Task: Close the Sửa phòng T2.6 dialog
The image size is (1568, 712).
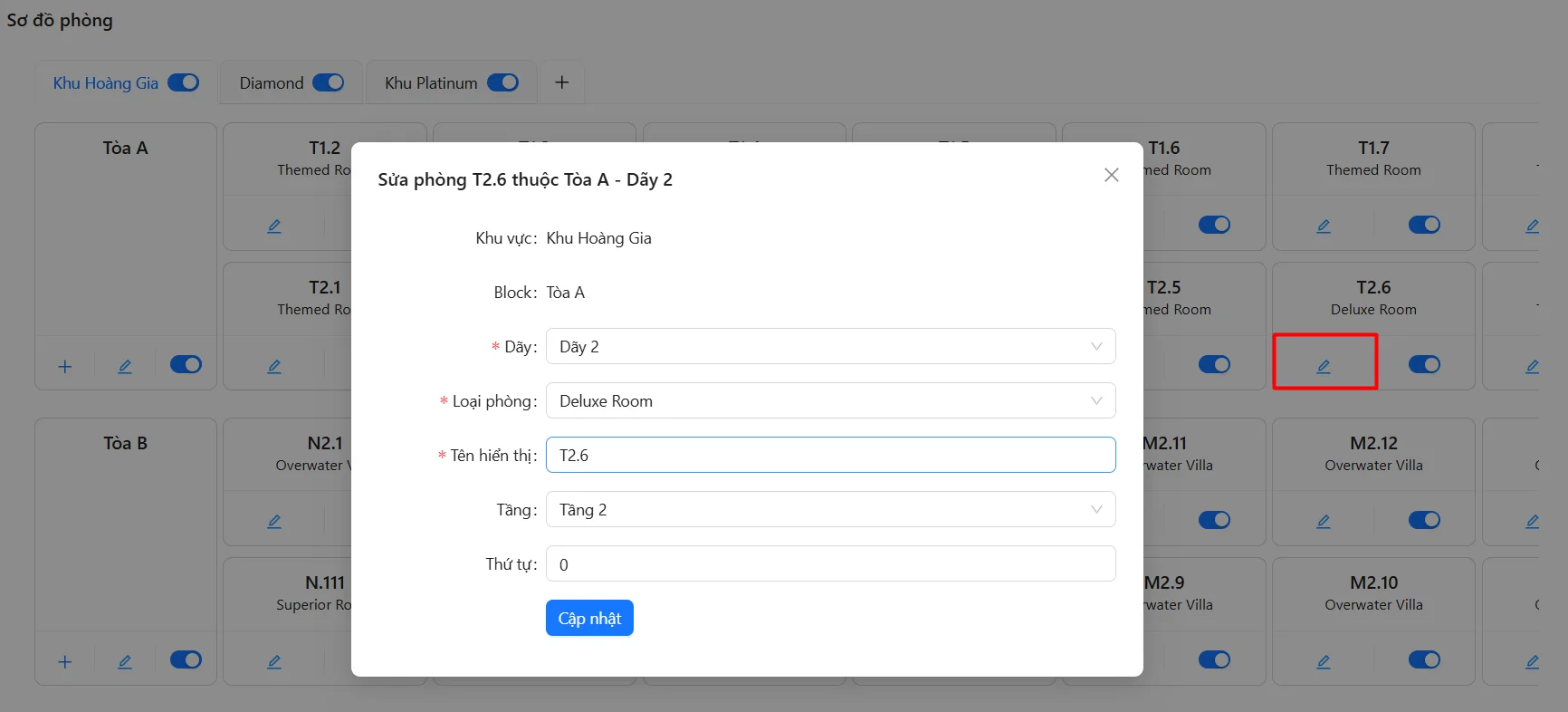Action: pos(1112,175)
